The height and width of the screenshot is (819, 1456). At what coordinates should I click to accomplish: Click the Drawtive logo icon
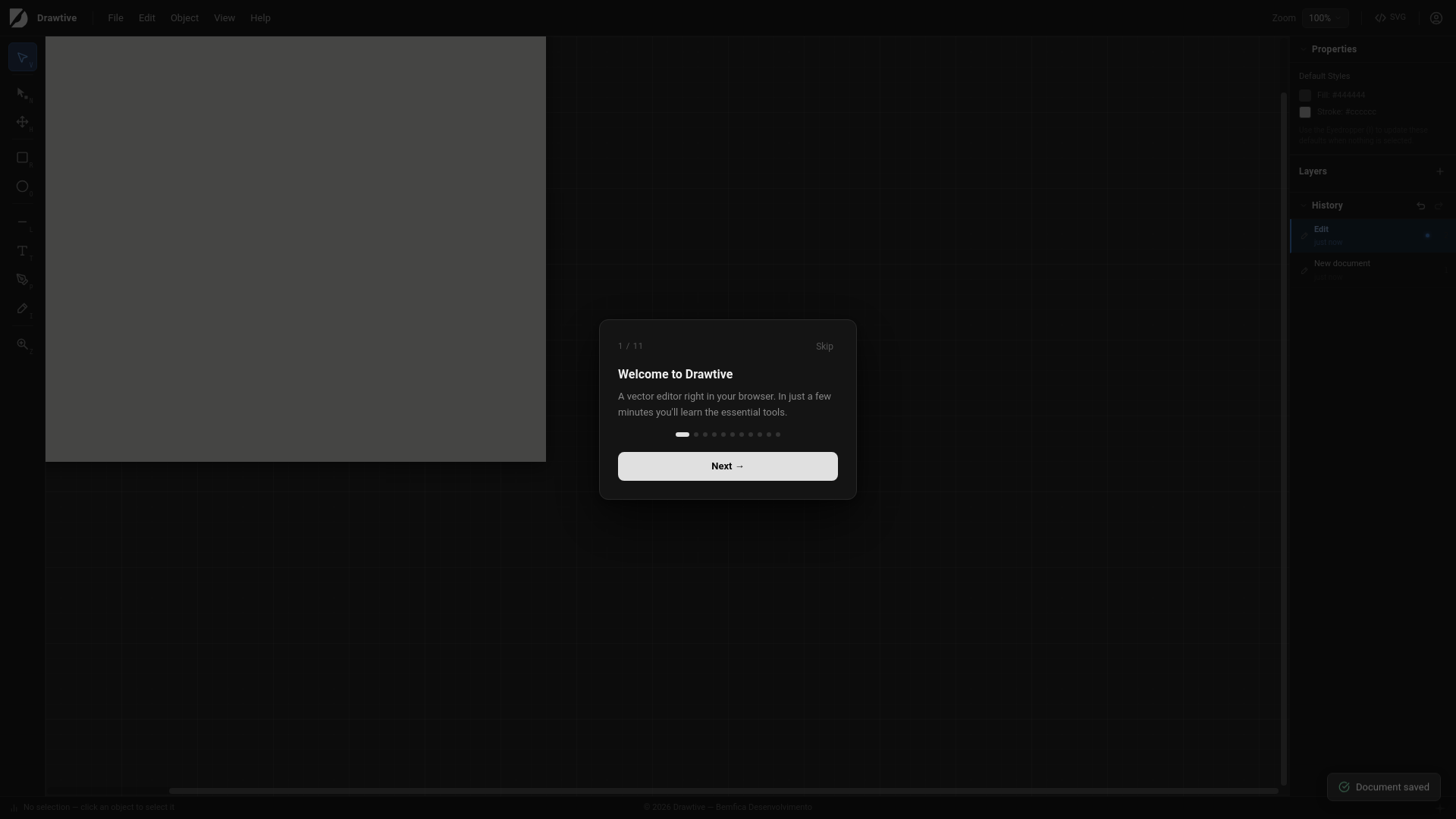click(x=18, y=18)
